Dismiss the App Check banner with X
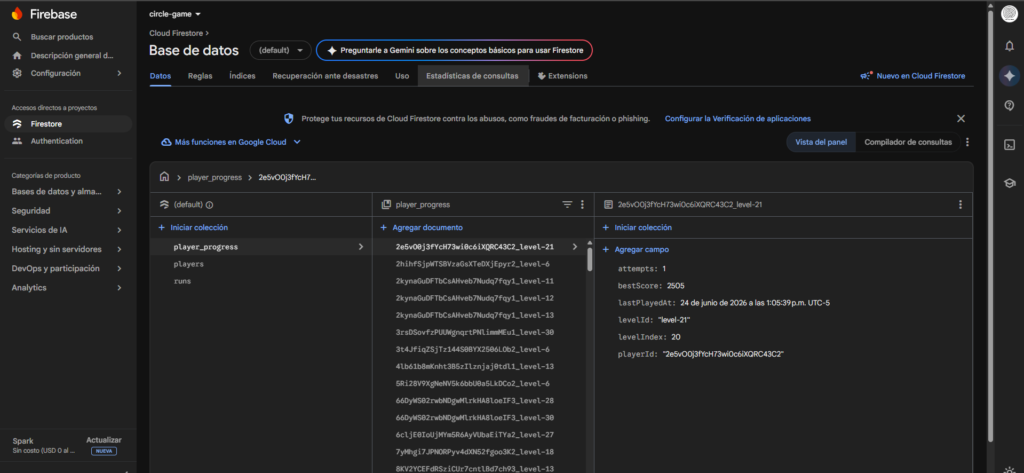This screenshot has width=1024, height=473. [961, 119]
